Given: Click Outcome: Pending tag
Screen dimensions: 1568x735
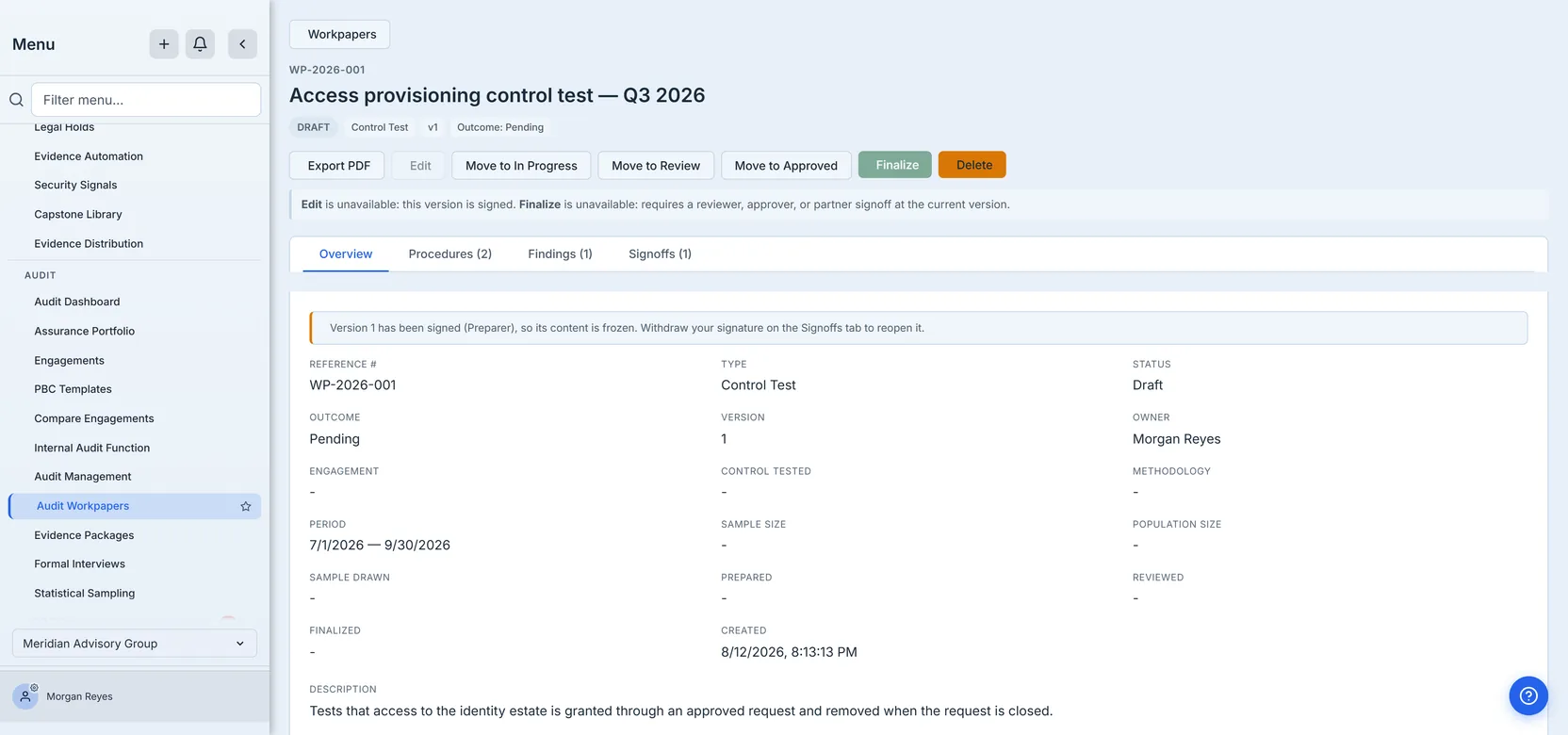Looking at the screenshot, I should (x=500, y=127).
